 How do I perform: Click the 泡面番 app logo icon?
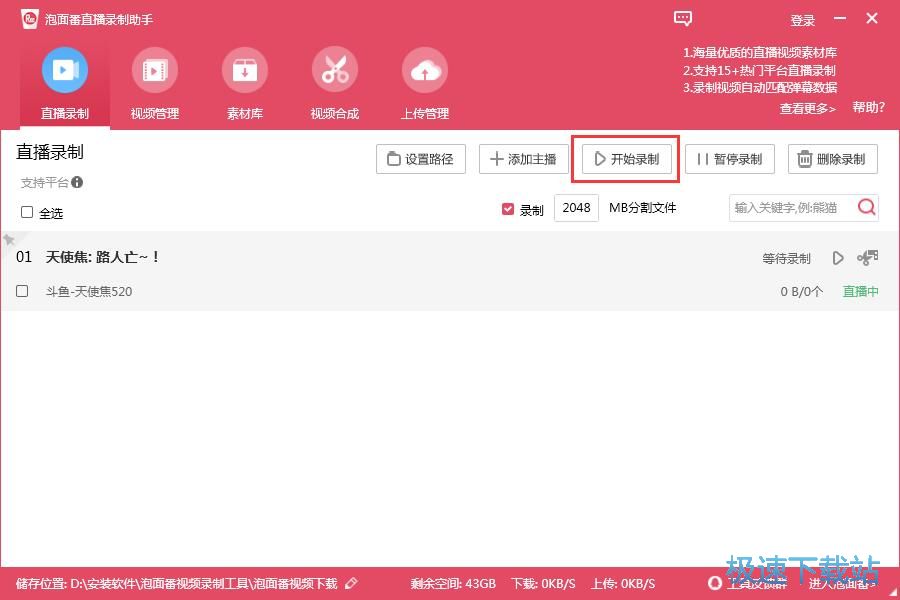click(x=29, y=19)
